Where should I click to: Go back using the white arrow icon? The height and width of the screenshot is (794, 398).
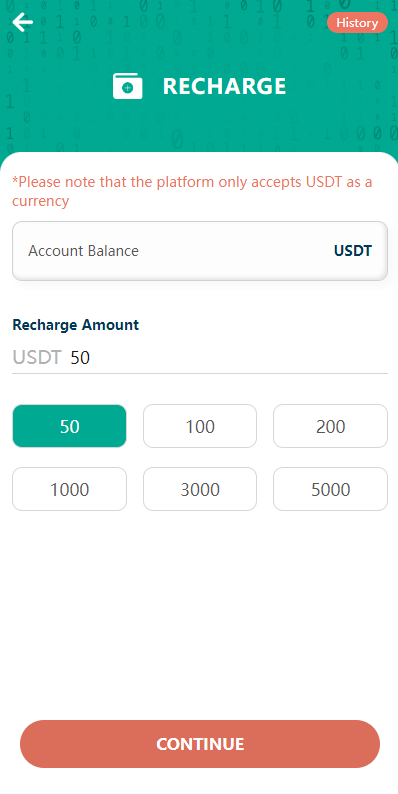[x=23, y=22]
